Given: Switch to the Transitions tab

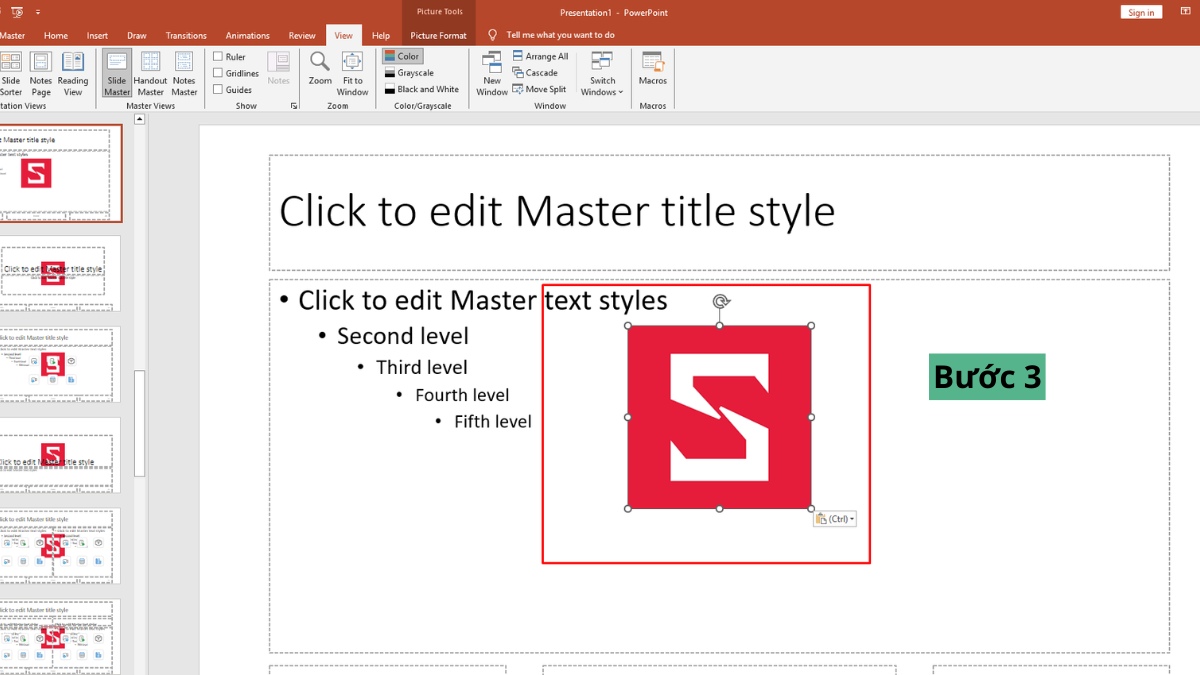Looking at the screenshot, I should click(x=186, y=35).
